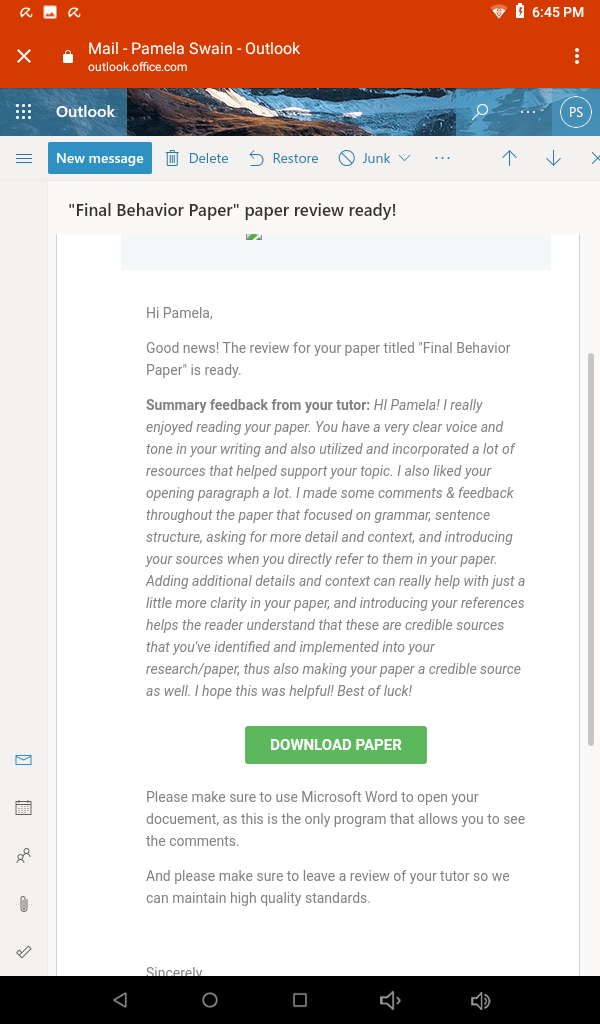Toggle the hamburger navigation pane icon
The width and height of the screenshot is (600, 1024).
tap(24, 158)
